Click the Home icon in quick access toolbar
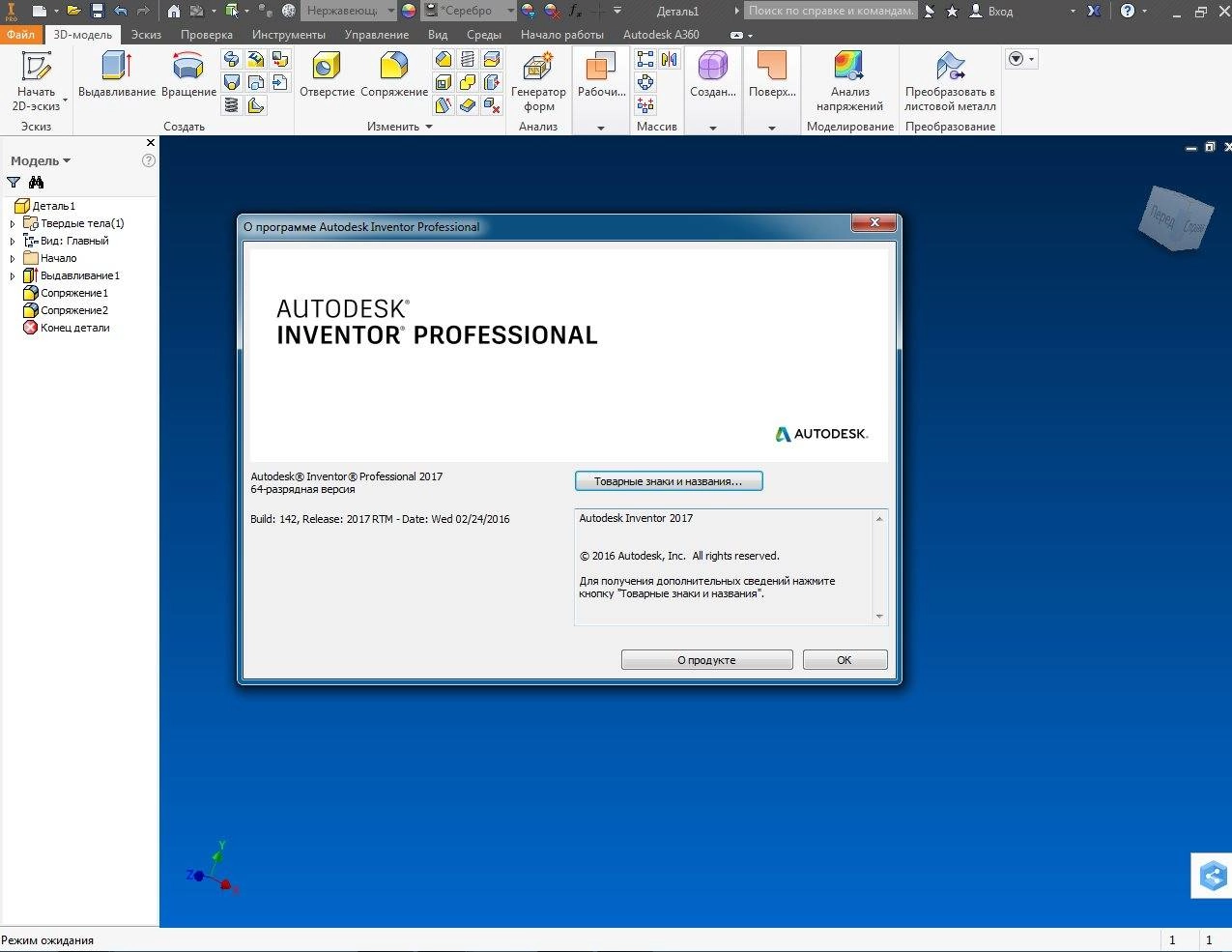Screen dimensions: 1232x952 [x=173, y=11]
